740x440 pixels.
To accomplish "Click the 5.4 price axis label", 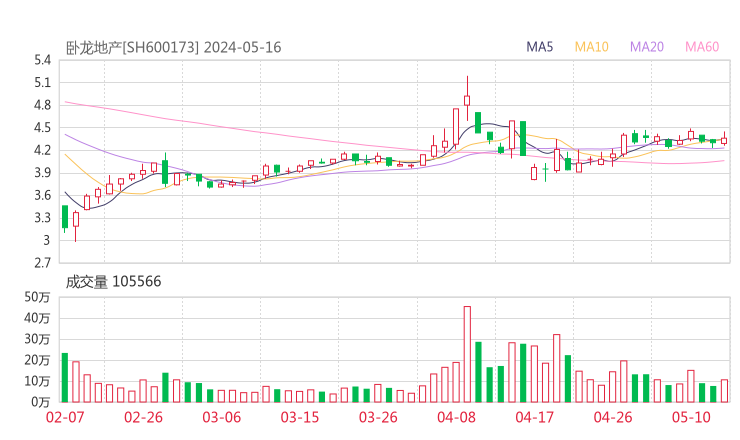I will [x=42, y=60].
